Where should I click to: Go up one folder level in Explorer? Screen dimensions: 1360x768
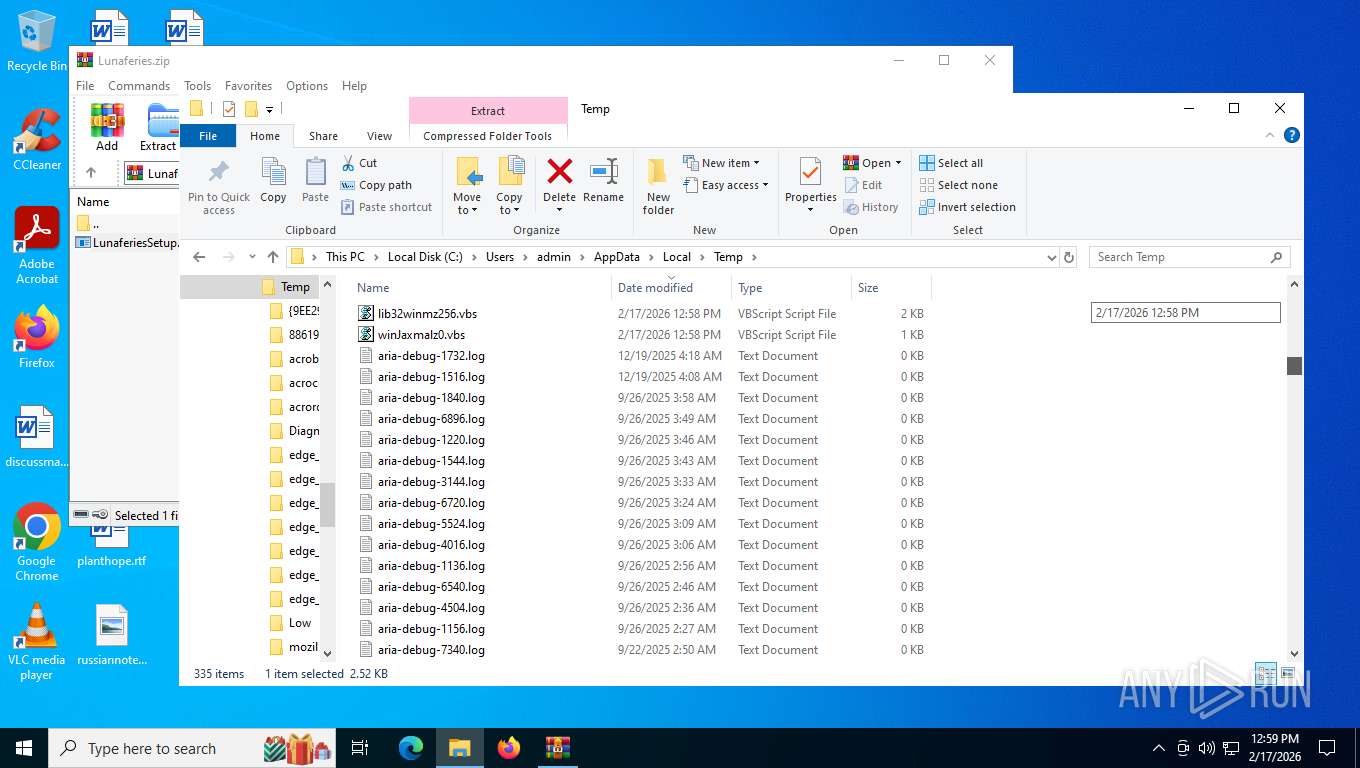point(272,257)
